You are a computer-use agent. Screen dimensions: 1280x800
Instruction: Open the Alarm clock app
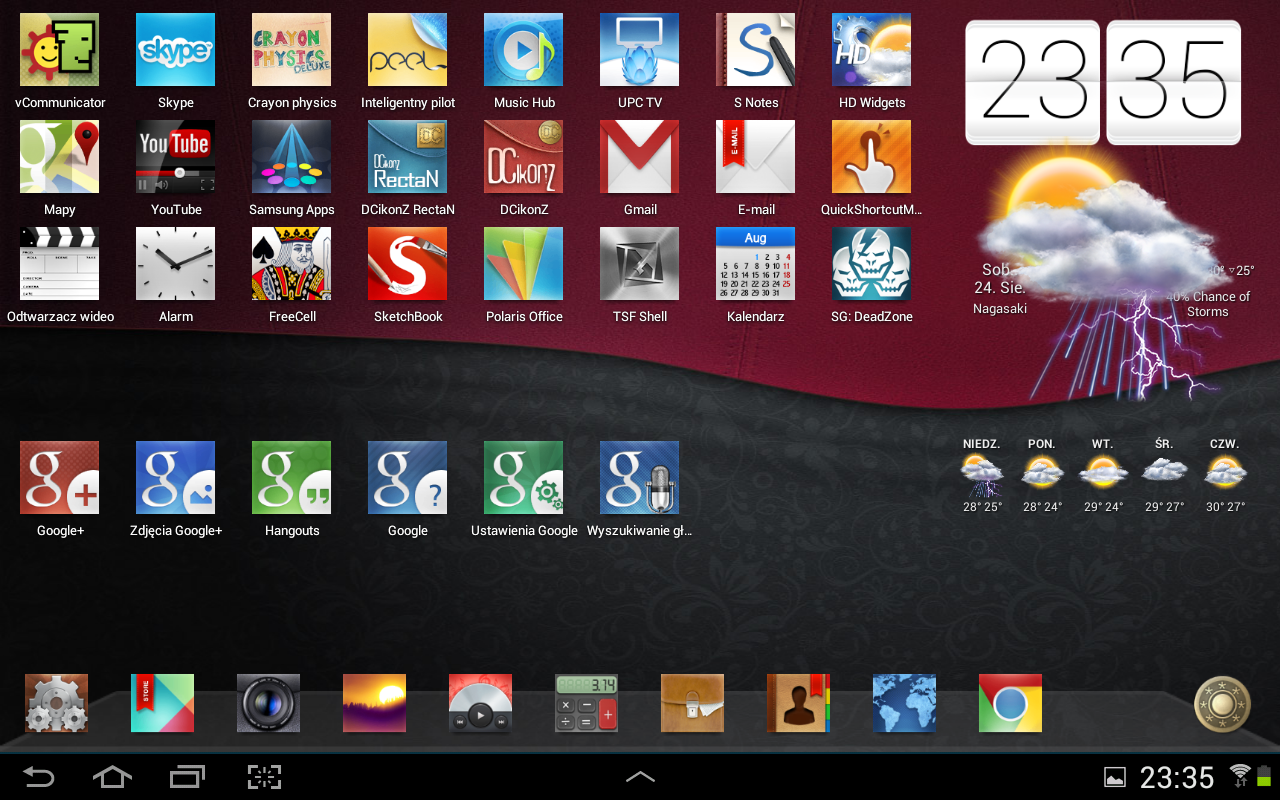176,264
